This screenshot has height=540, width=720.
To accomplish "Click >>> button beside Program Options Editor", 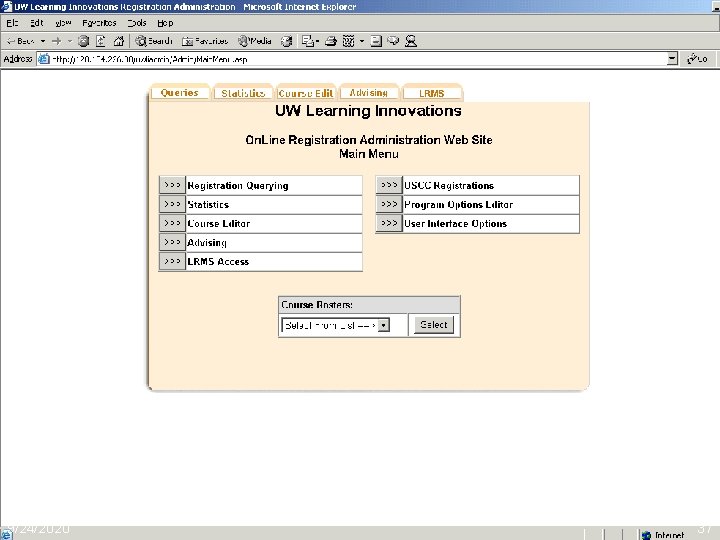I will point(389,204).
